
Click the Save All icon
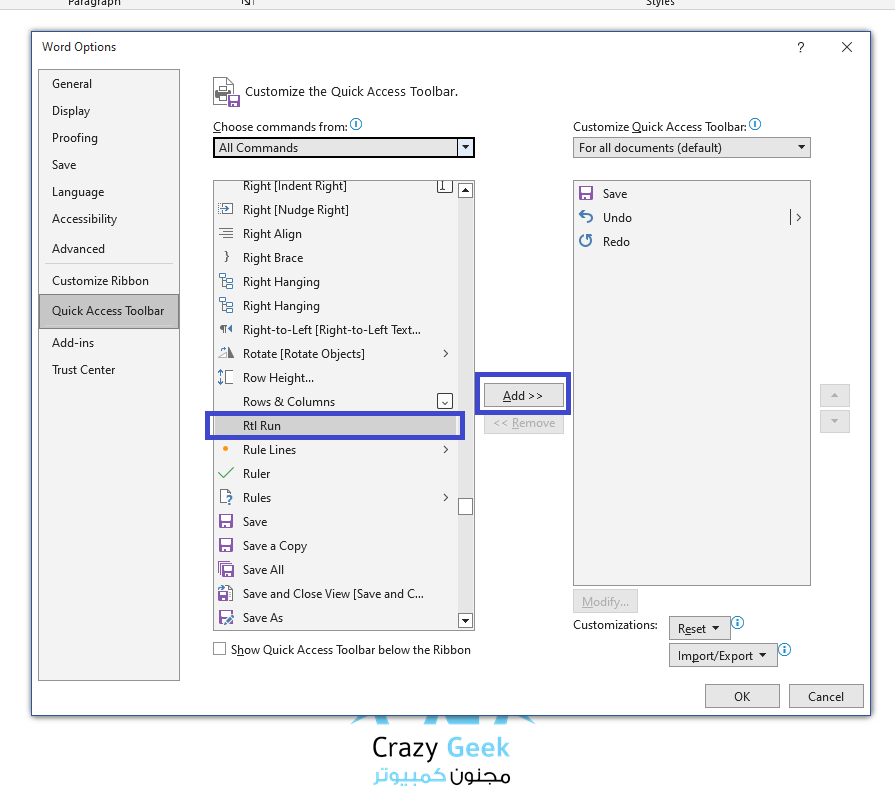pos(226,570)
